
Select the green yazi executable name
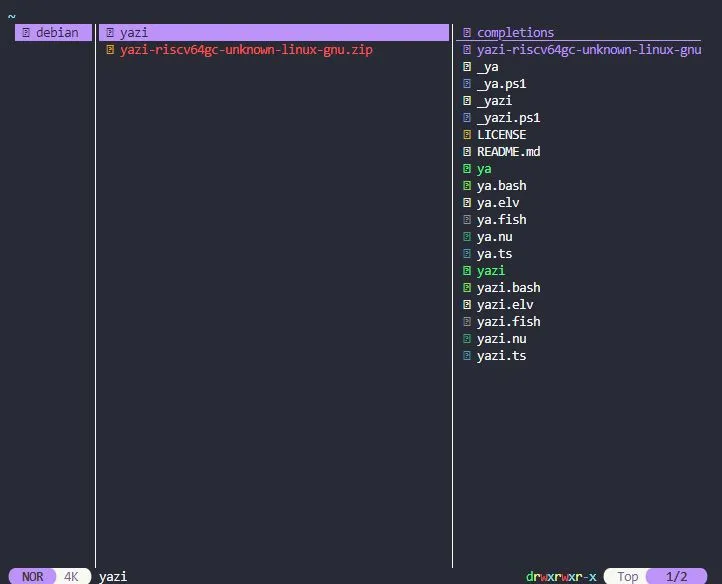[491, 271]
